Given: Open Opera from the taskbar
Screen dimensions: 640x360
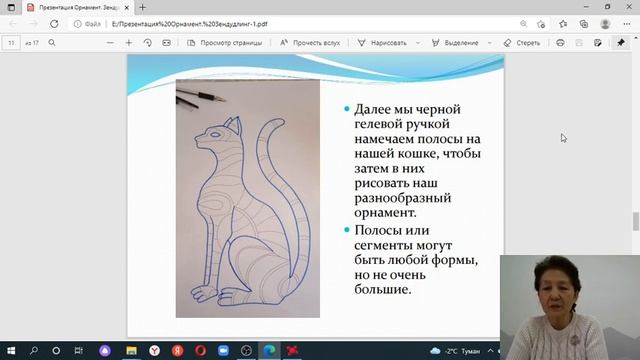Looking at the screenshot, I should pyautogui.click(x=200, y=351).
